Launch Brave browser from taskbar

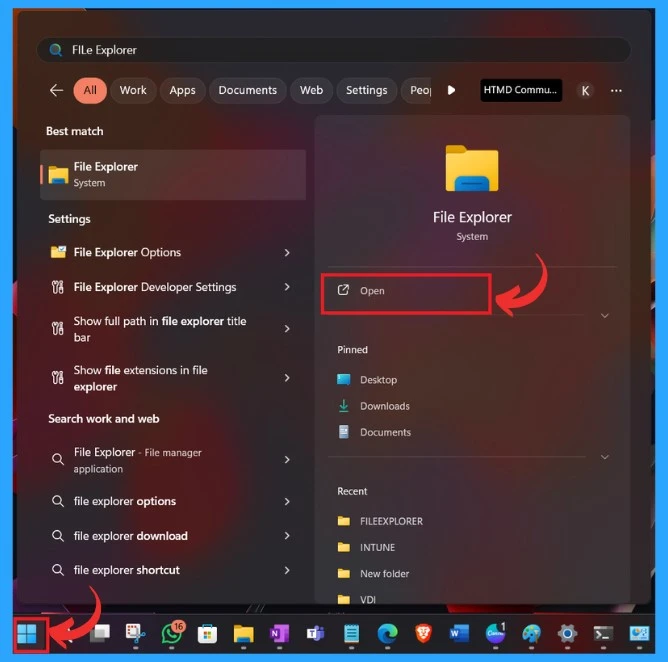tap(423, 634)
